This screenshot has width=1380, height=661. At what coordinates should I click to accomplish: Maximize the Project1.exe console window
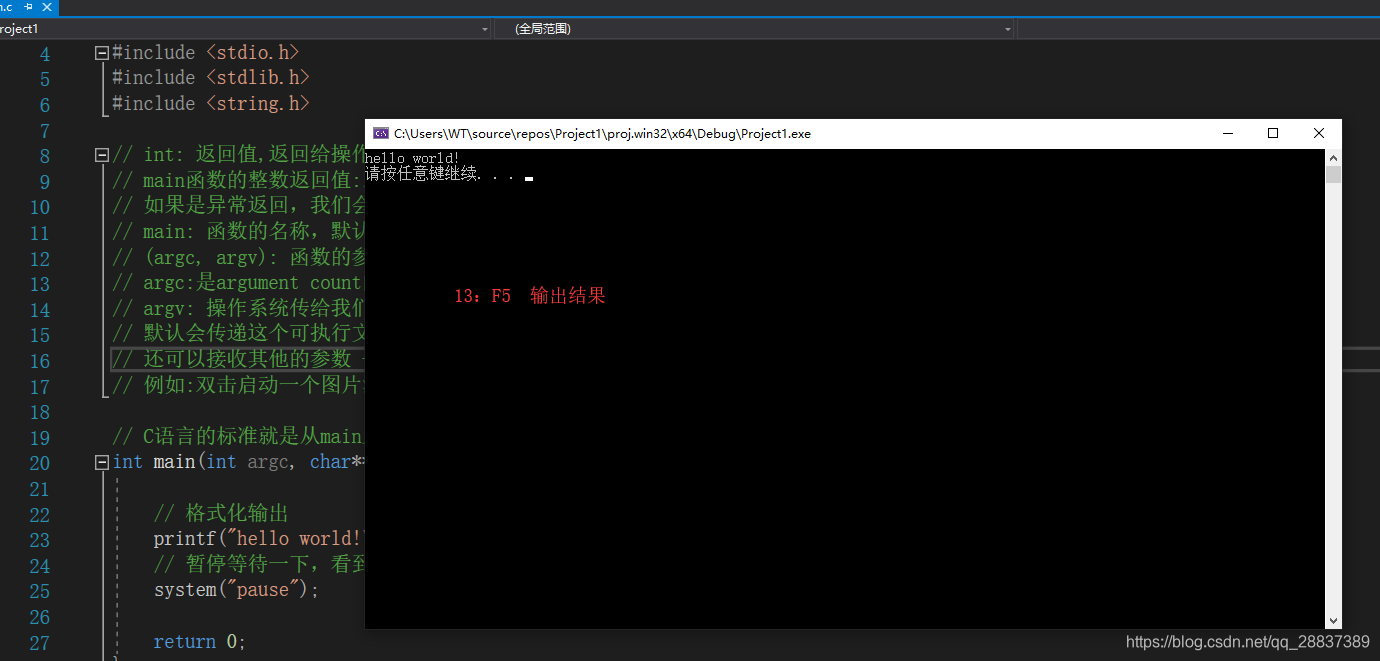coord(1273,133)
